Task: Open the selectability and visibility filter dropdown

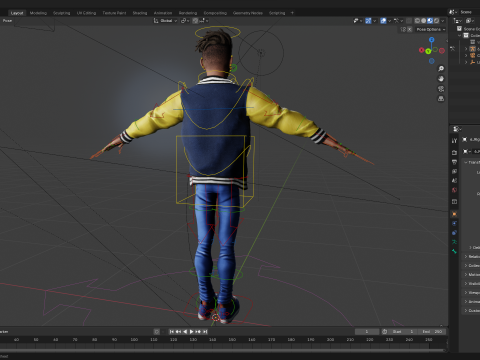Action: pos(358,21)
